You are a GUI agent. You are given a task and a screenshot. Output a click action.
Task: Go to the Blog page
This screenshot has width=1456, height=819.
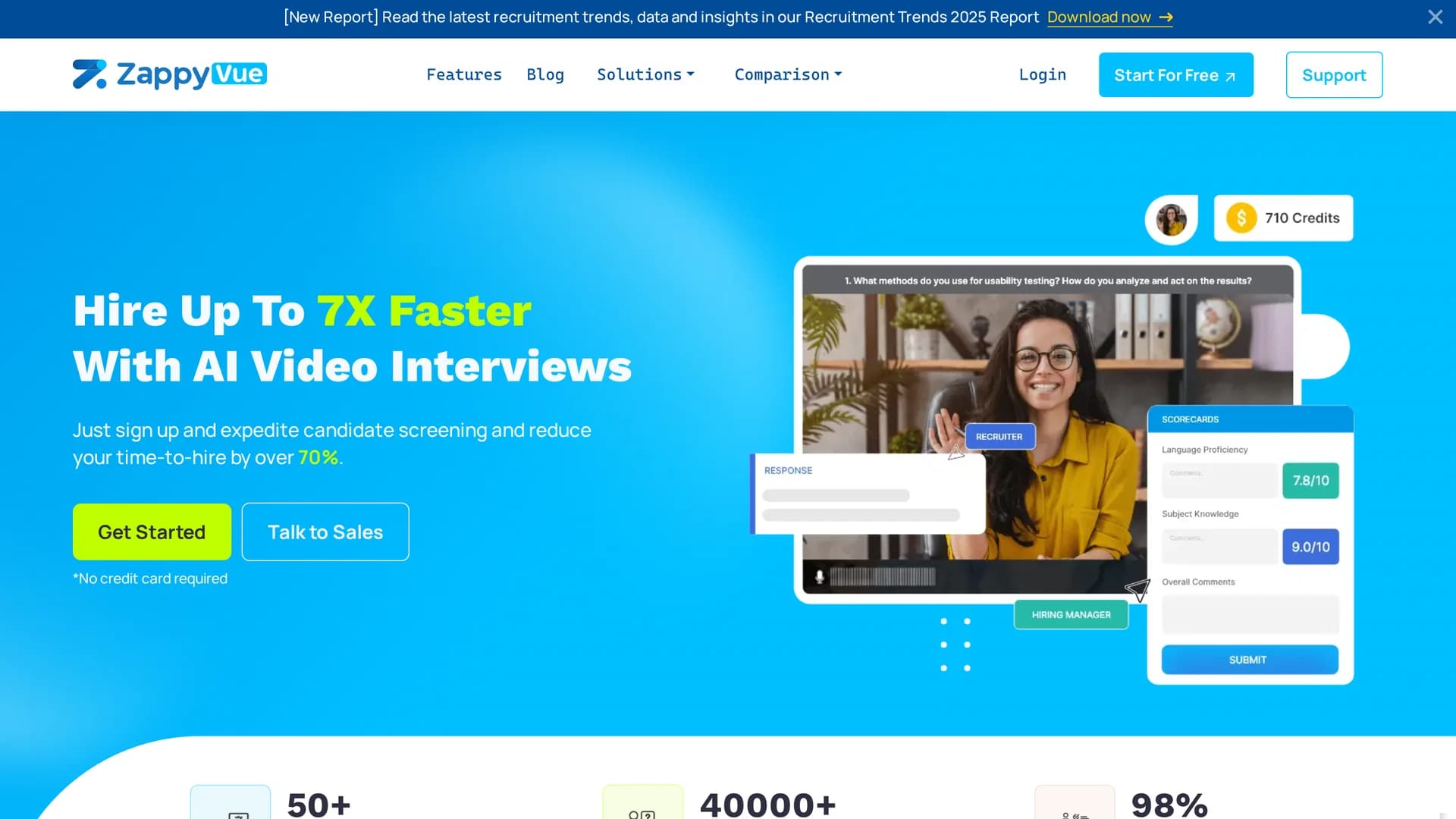(x=545, y=74)
